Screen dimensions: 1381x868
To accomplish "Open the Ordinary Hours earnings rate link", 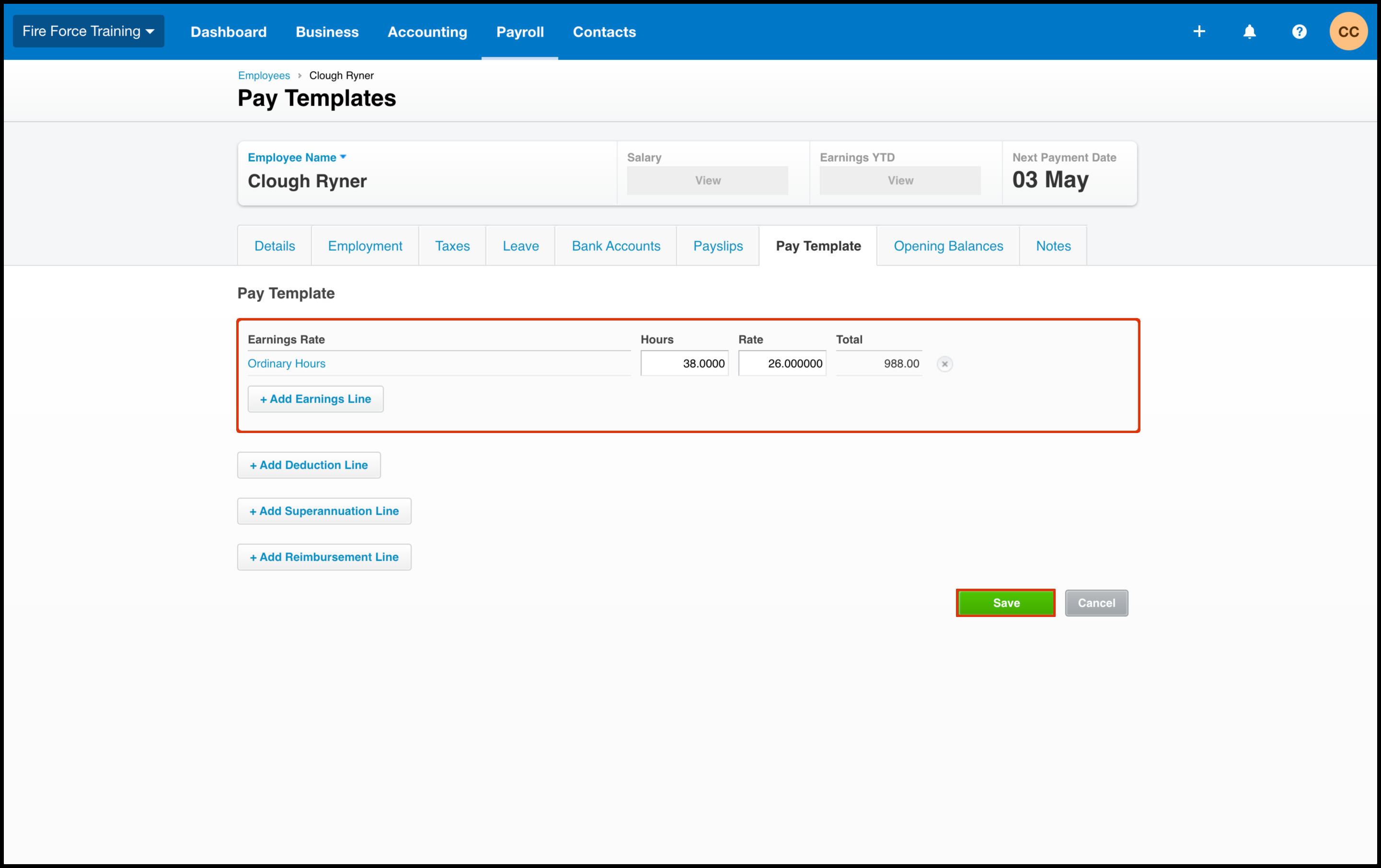I will click(286, 364).
